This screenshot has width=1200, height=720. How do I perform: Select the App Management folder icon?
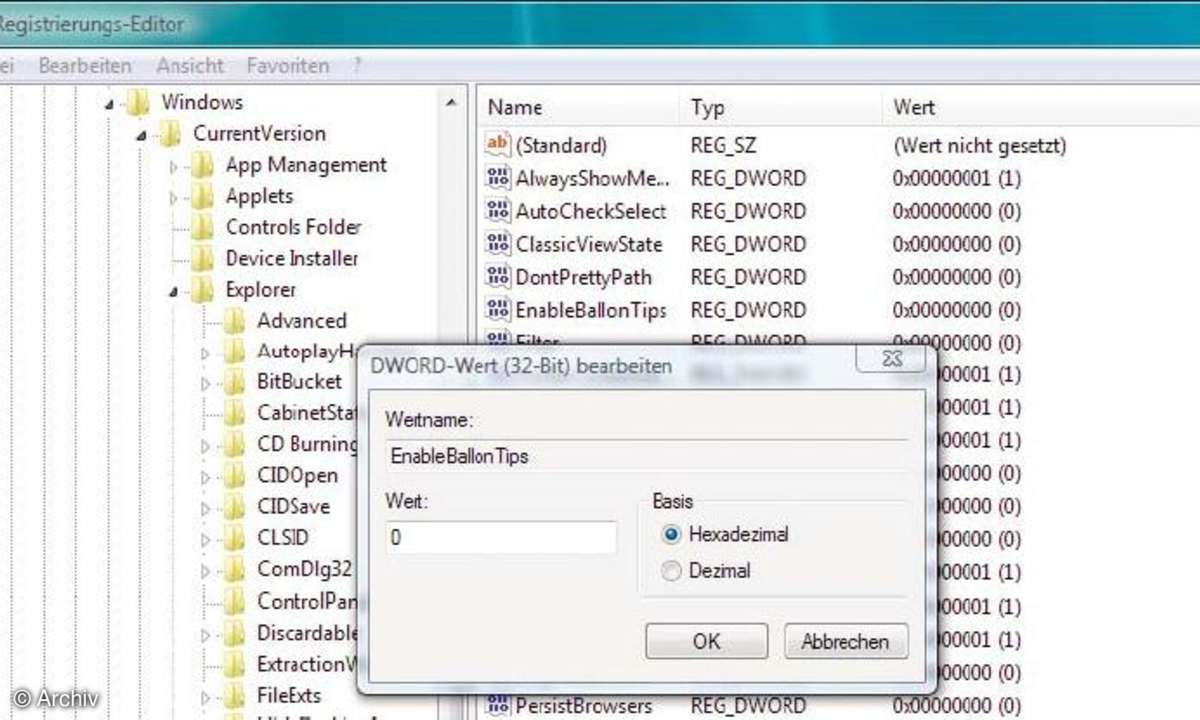click(x=202, y=165)
